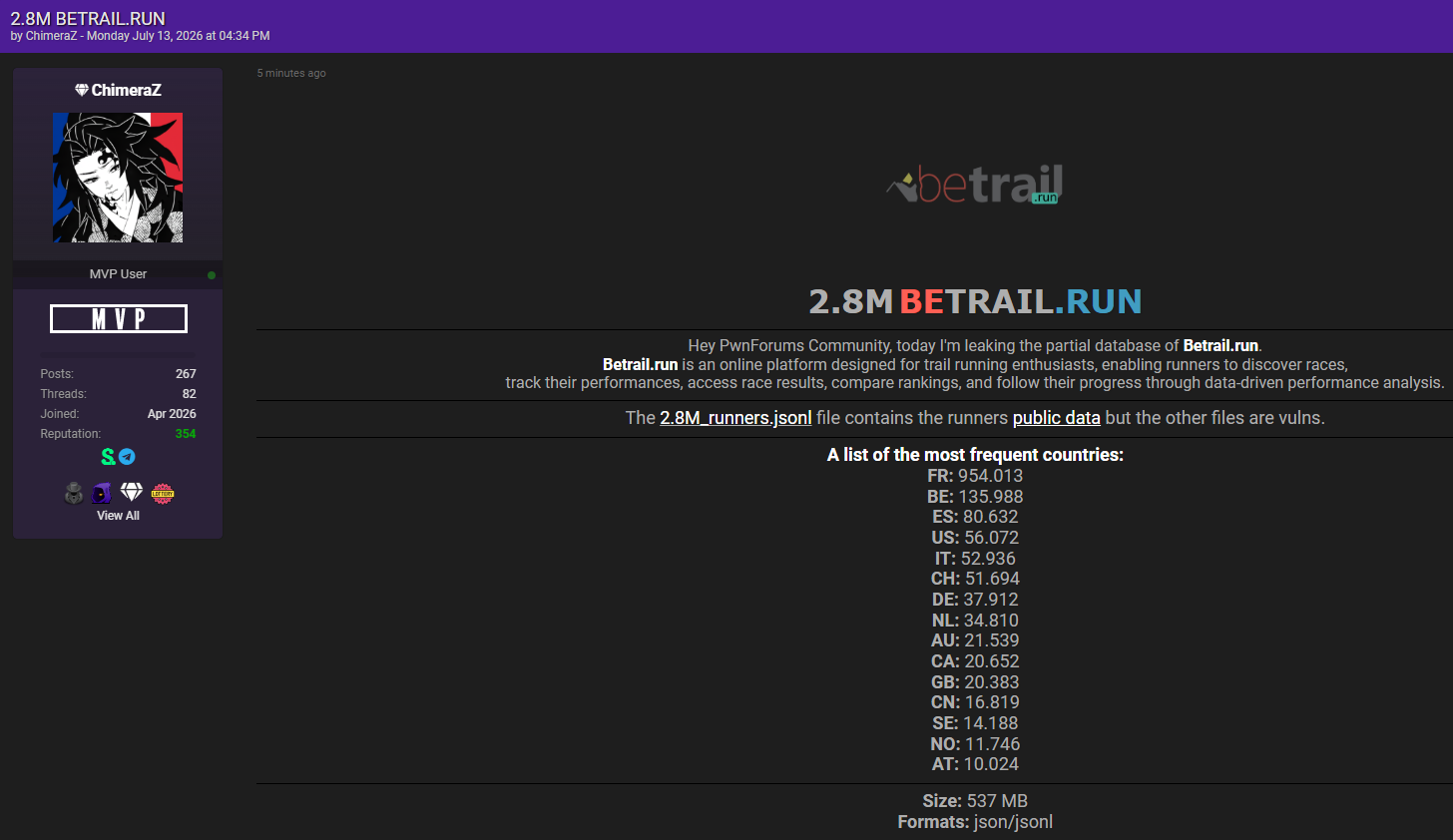Click the Posts count 267
This screenshot has width=1453, height=840.
coord(186,374)
